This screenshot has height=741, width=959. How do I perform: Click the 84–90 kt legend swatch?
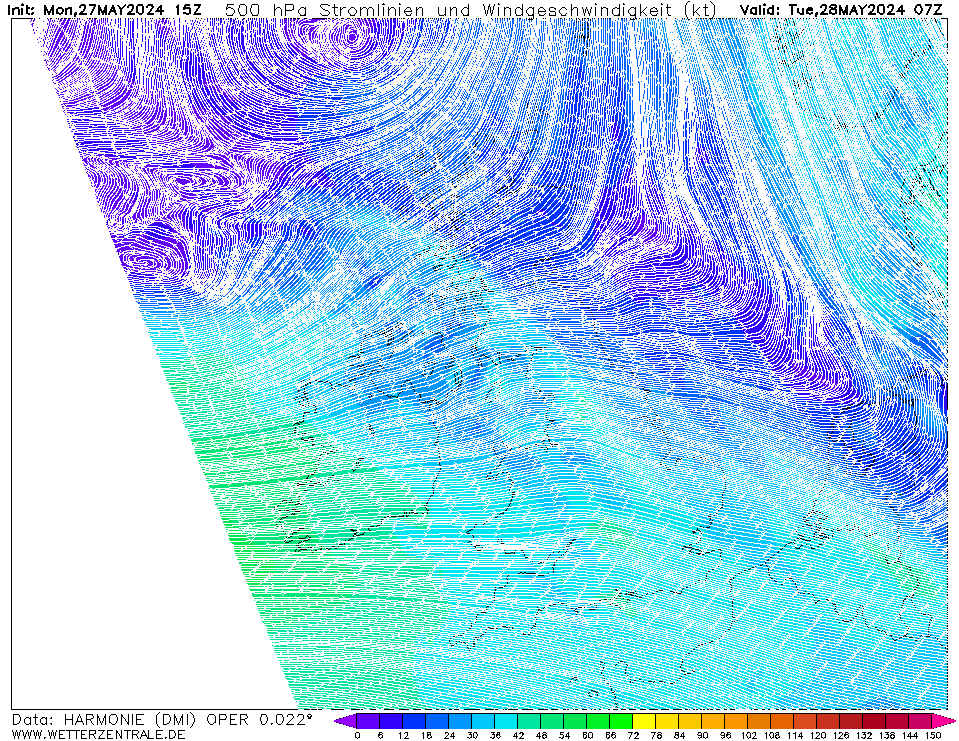(691, 721)
